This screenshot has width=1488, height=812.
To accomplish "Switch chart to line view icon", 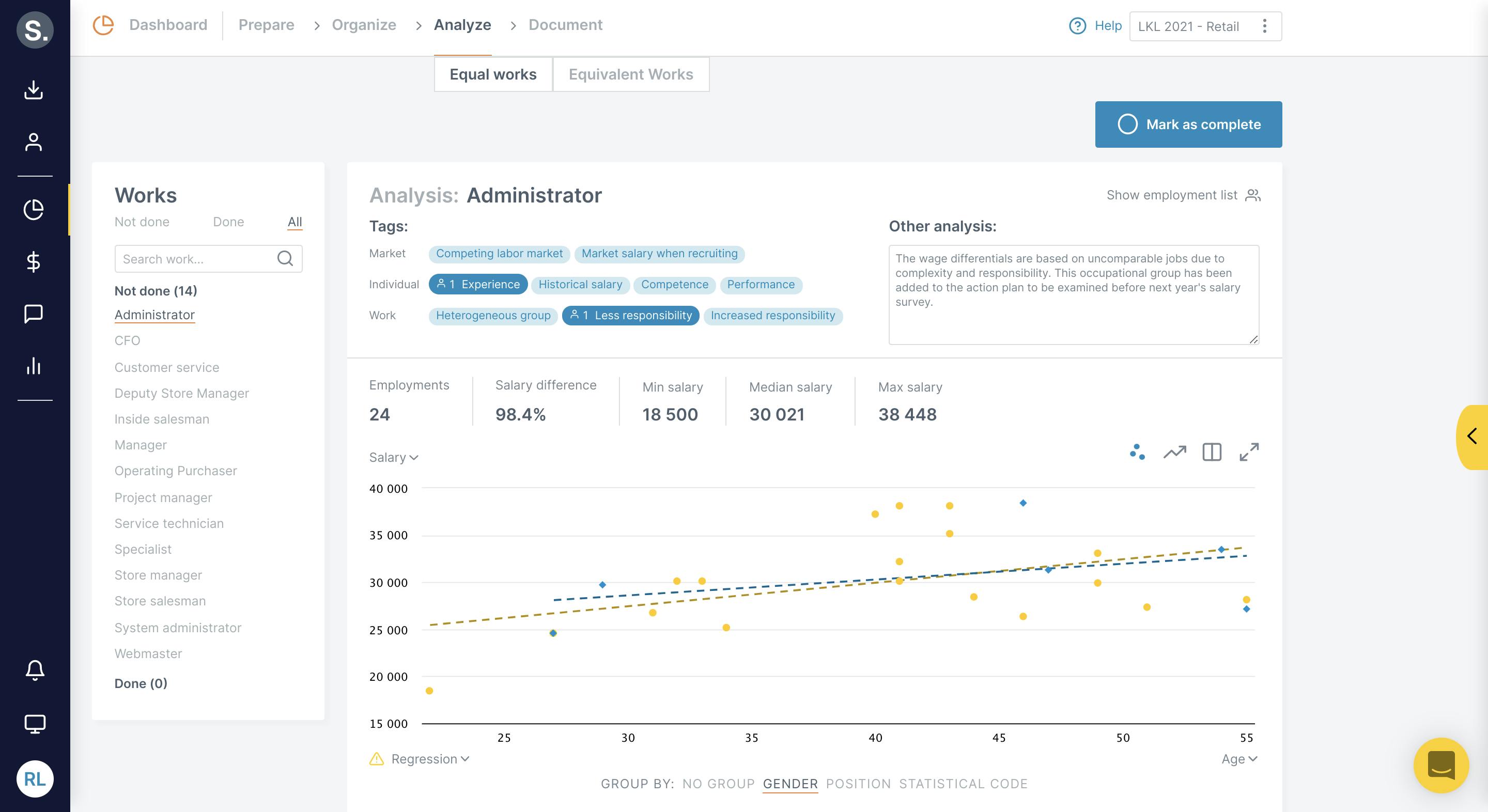I will 1174,452.
